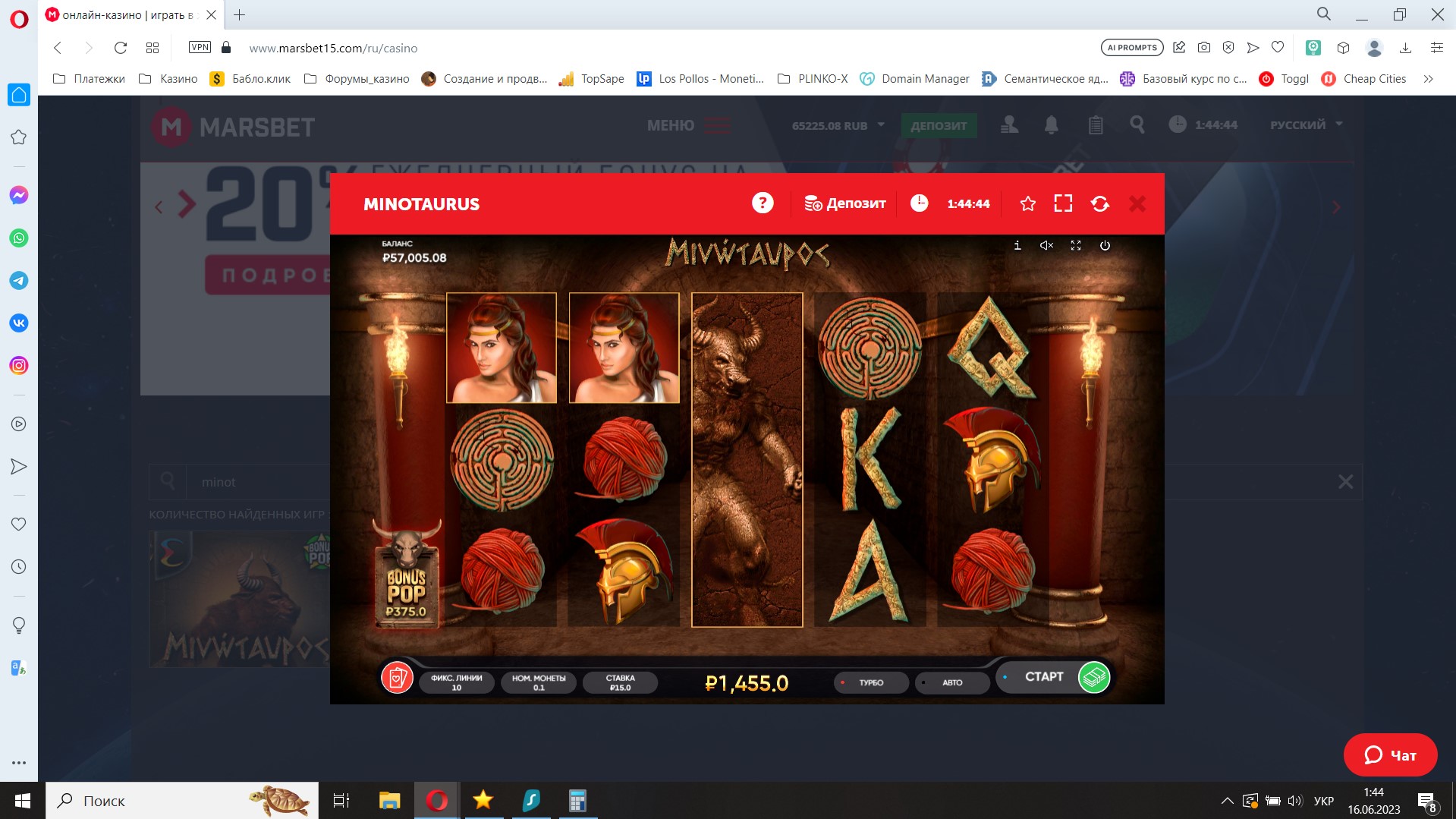
Task: Open the bet slip clipboard icon
Action: (1095, 124)
